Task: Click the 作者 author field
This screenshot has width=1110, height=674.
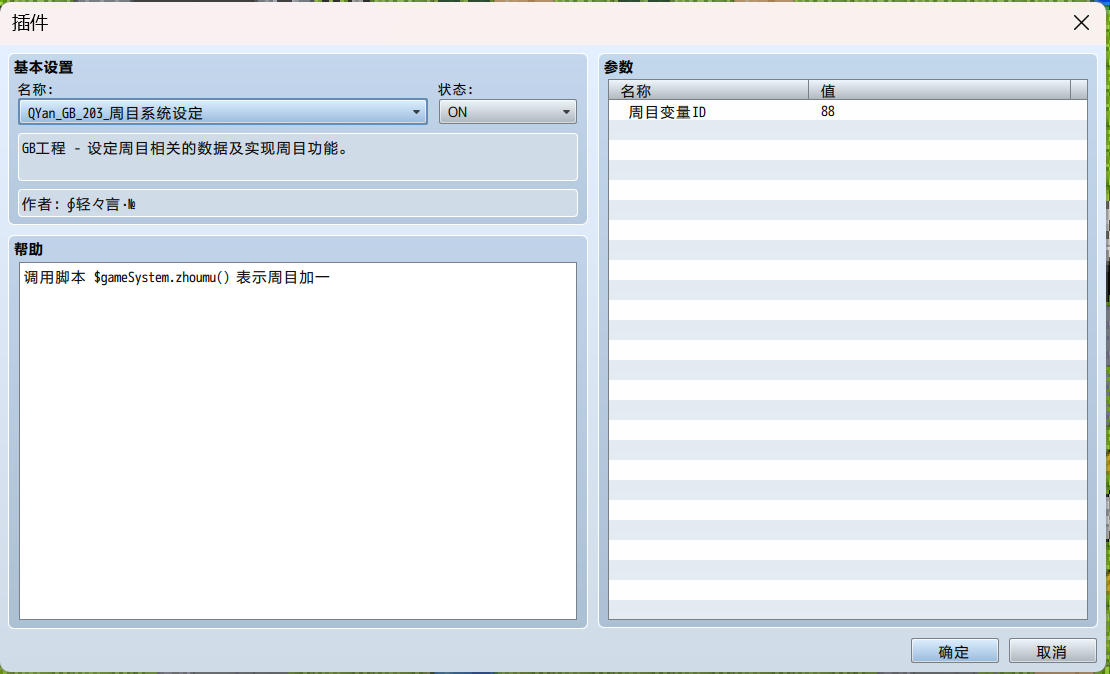Action: click(x=297, y=203)
